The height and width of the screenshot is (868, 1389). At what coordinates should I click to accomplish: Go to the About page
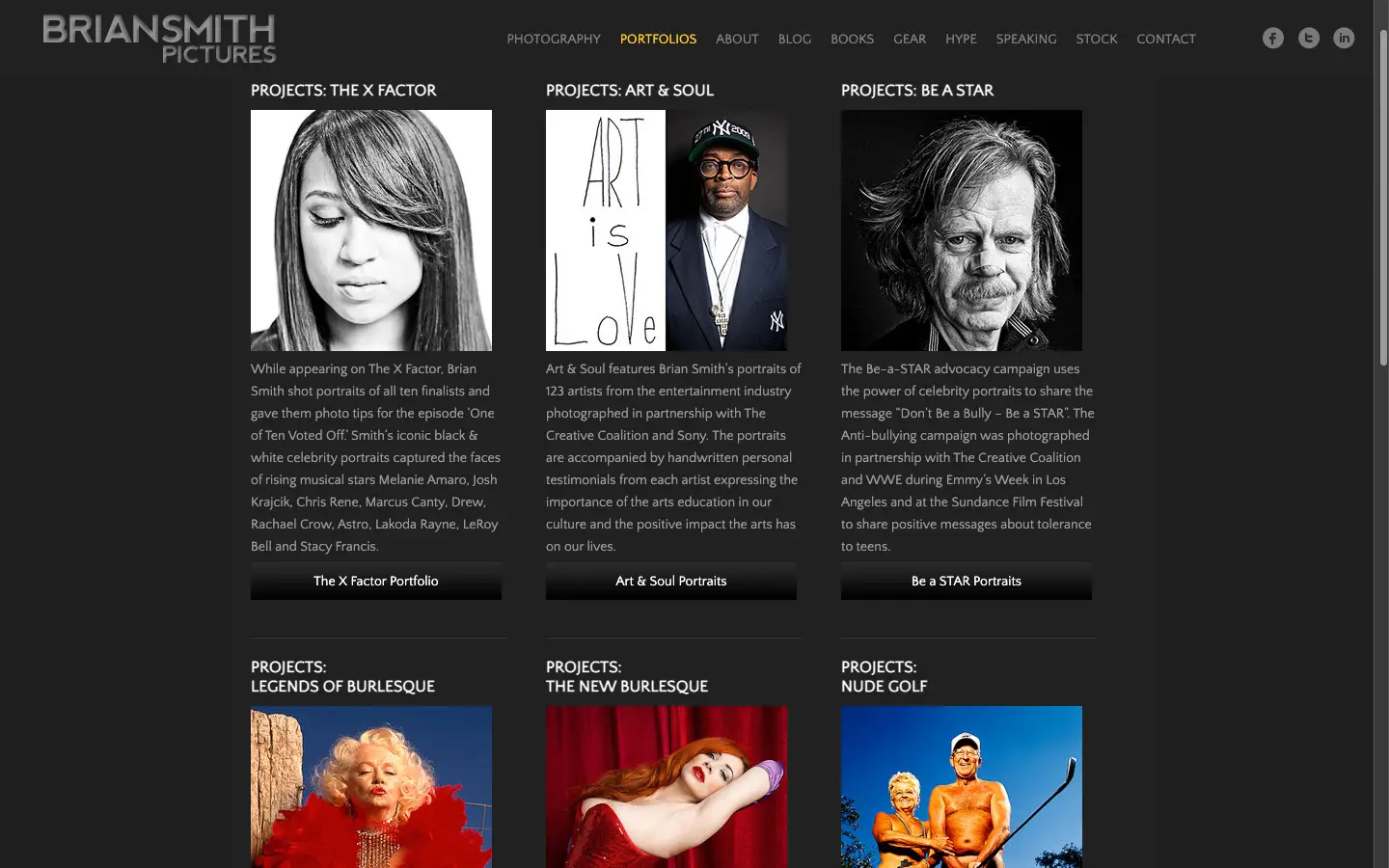pyautogui.click(x=737, y=39)
